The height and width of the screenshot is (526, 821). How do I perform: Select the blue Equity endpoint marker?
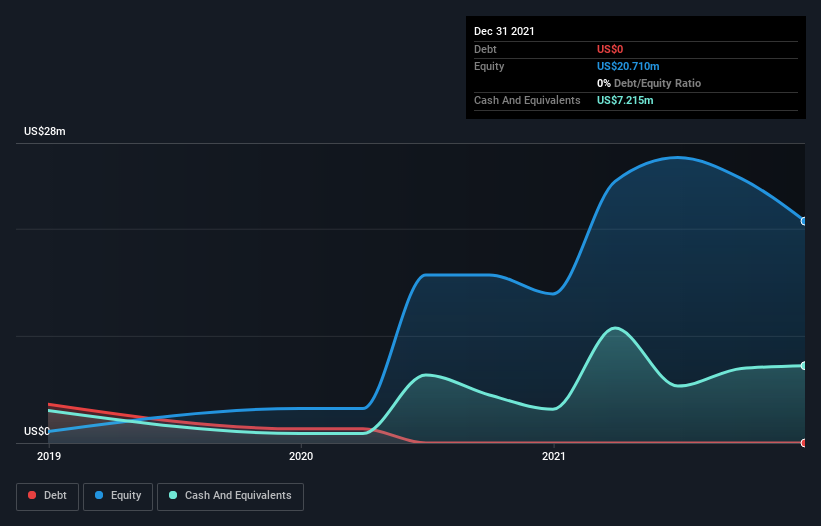[x=804, y=221]
